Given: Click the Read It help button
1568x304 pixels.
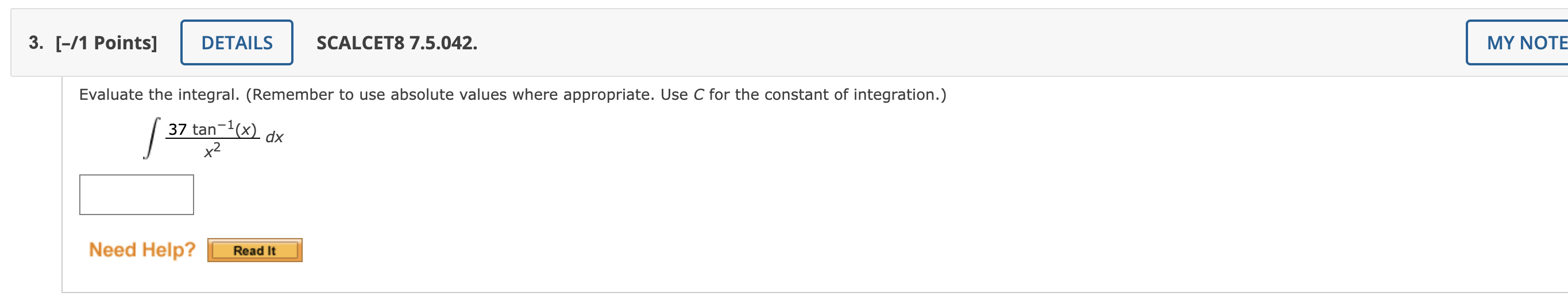Looking at the screenshot, I should pyautogui.click(x=254, y=250).
